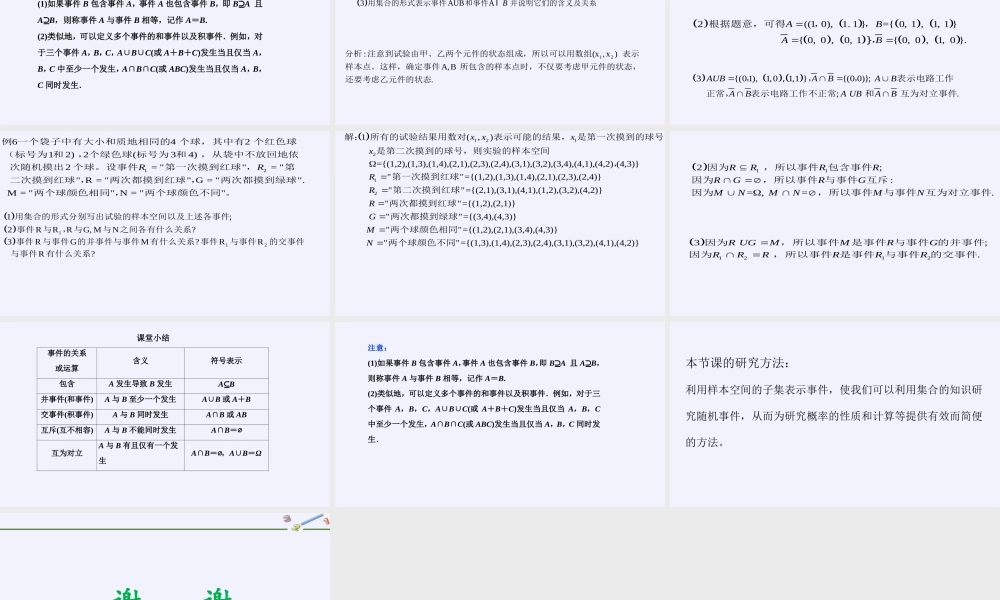Expand the 并事件(和事件) table row
The height and width of the screenshot is (600, 1000).
pos(67,399)
